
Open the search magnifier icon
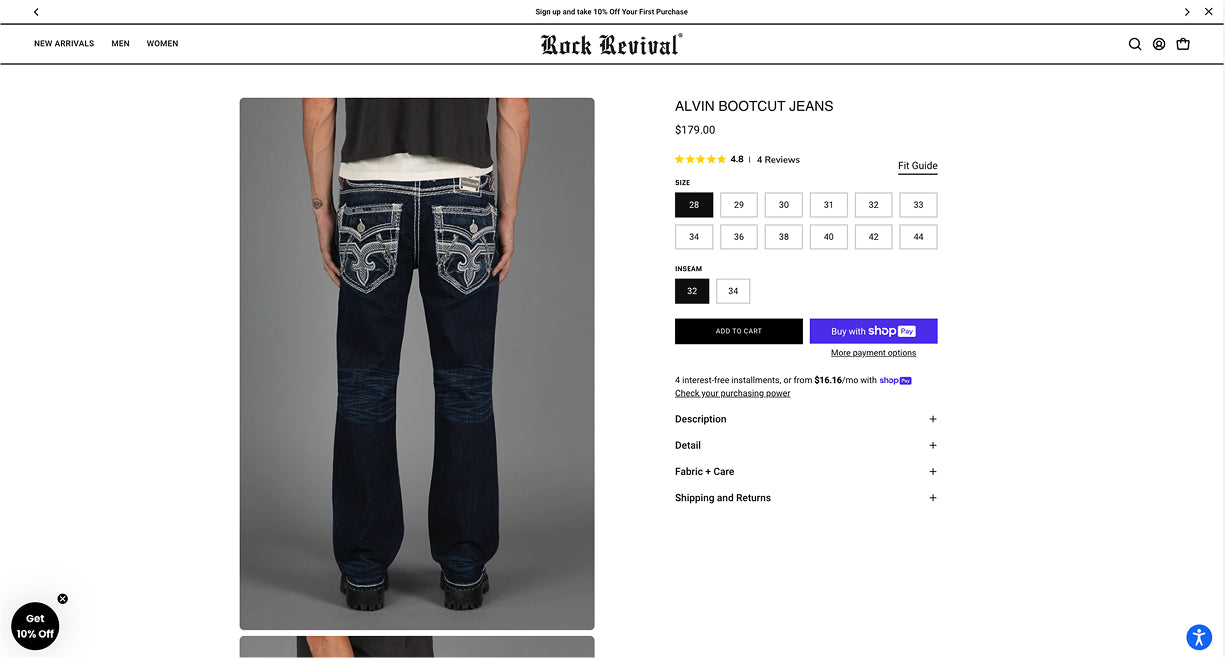pyautogui.click(x=1135, y=44)
